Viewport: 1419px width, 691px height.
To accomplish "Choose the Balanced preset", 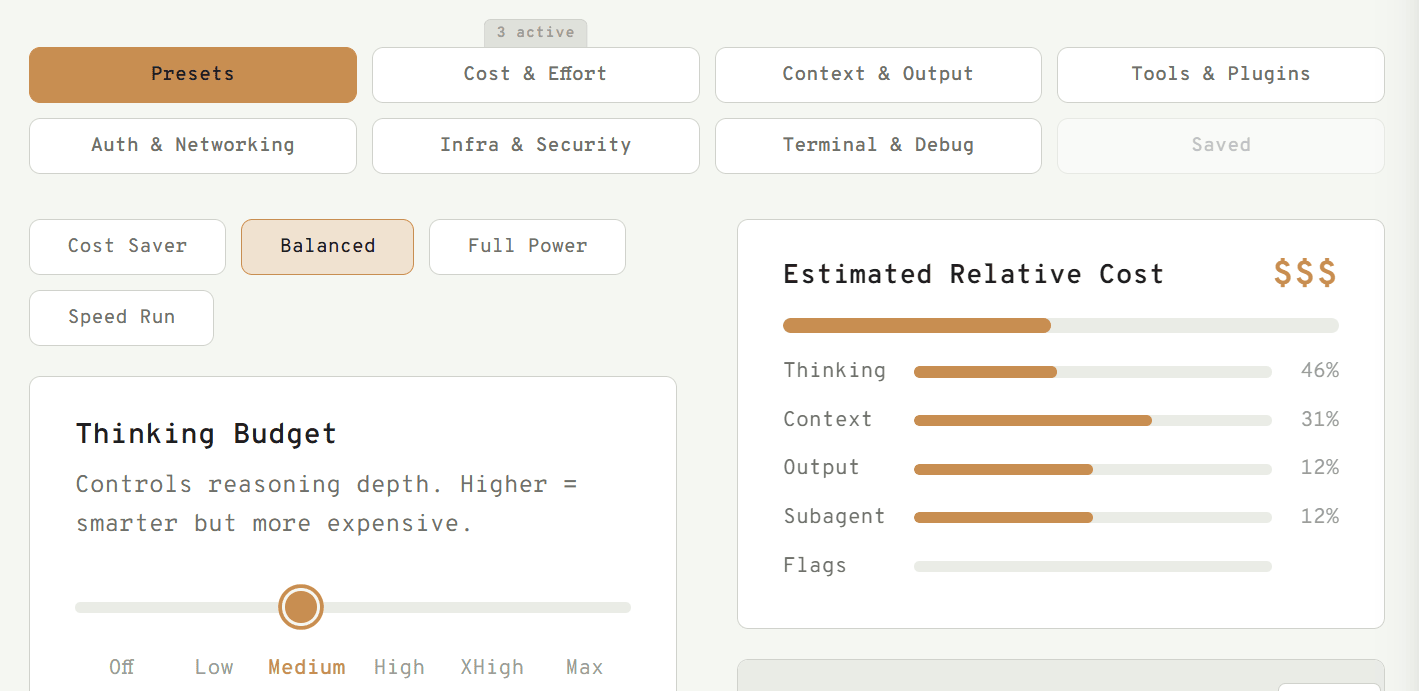I will click(327, 246).
